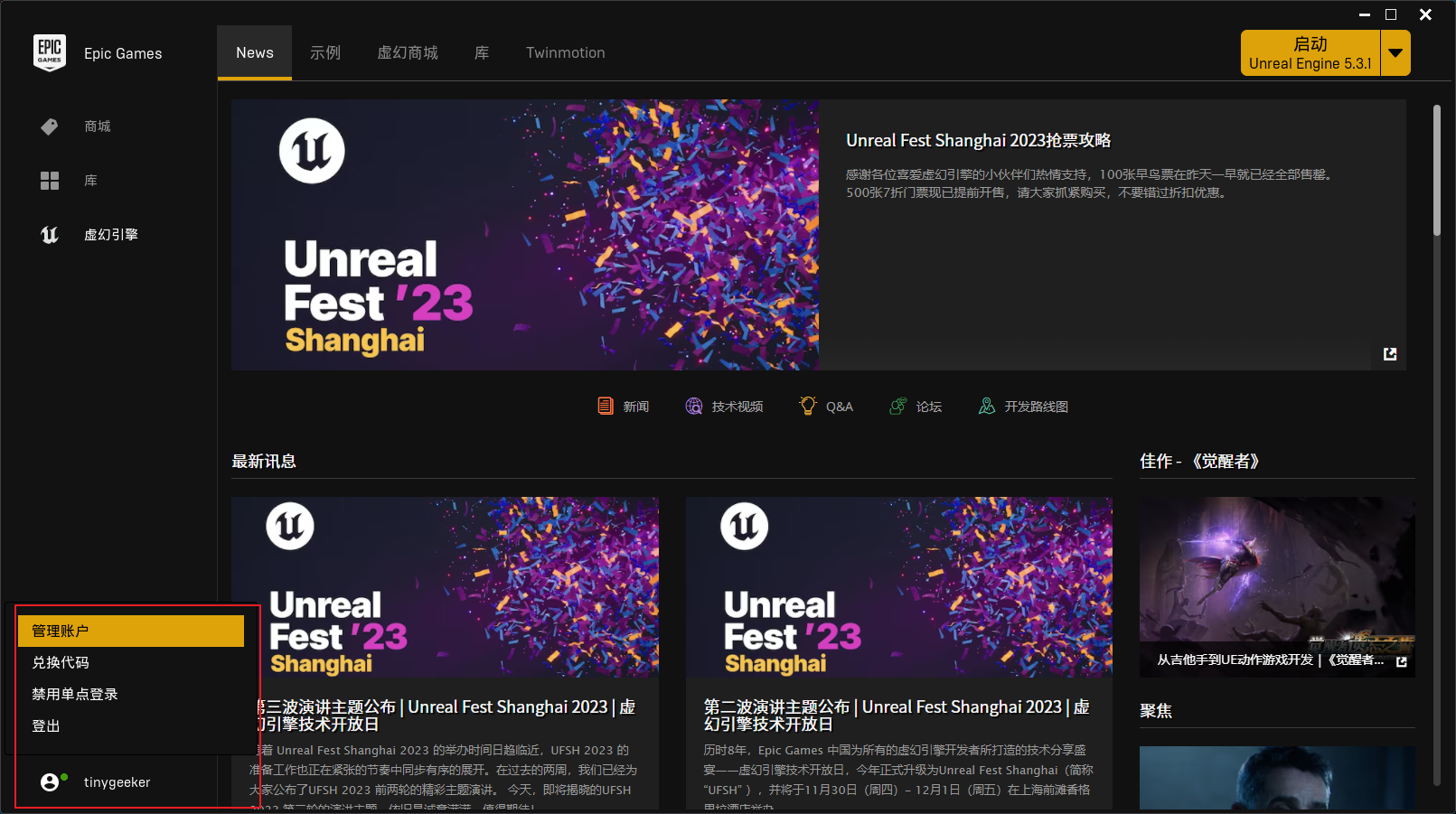Click the 虚幻引擎 sidebar label
Image resolution: width=1456 pixels, height=814 pixels.
[x=111, y=235]
